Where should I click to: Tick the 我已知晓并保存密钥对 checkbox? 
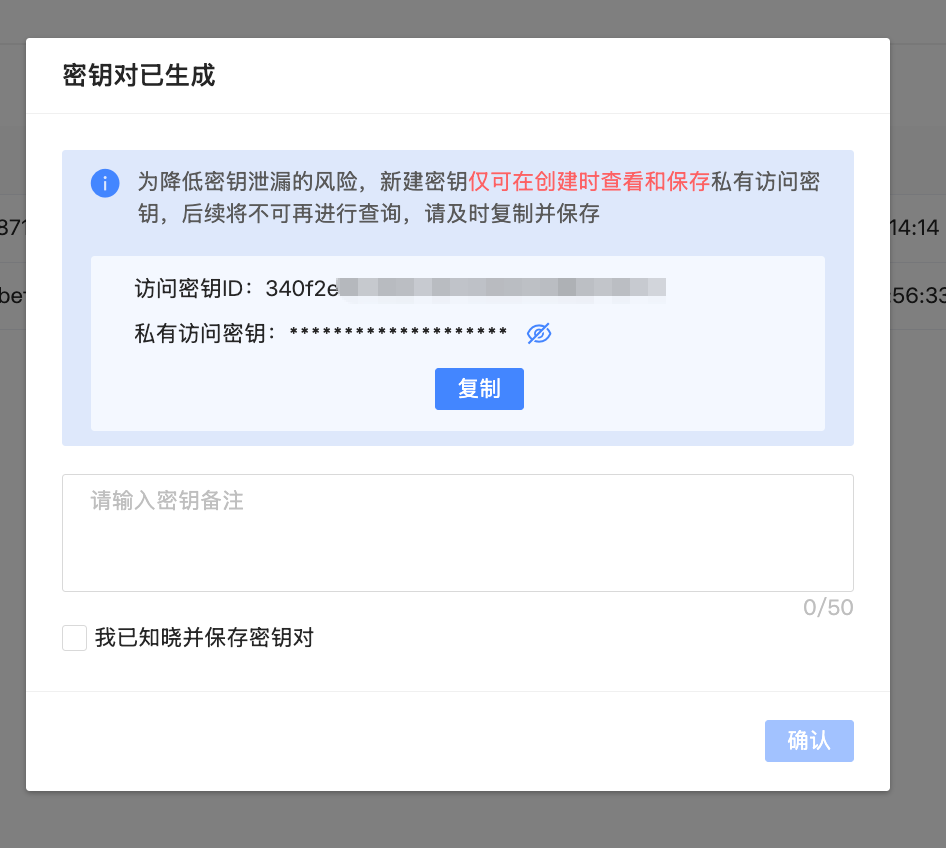pyautogui.click(x=75, y=638)
